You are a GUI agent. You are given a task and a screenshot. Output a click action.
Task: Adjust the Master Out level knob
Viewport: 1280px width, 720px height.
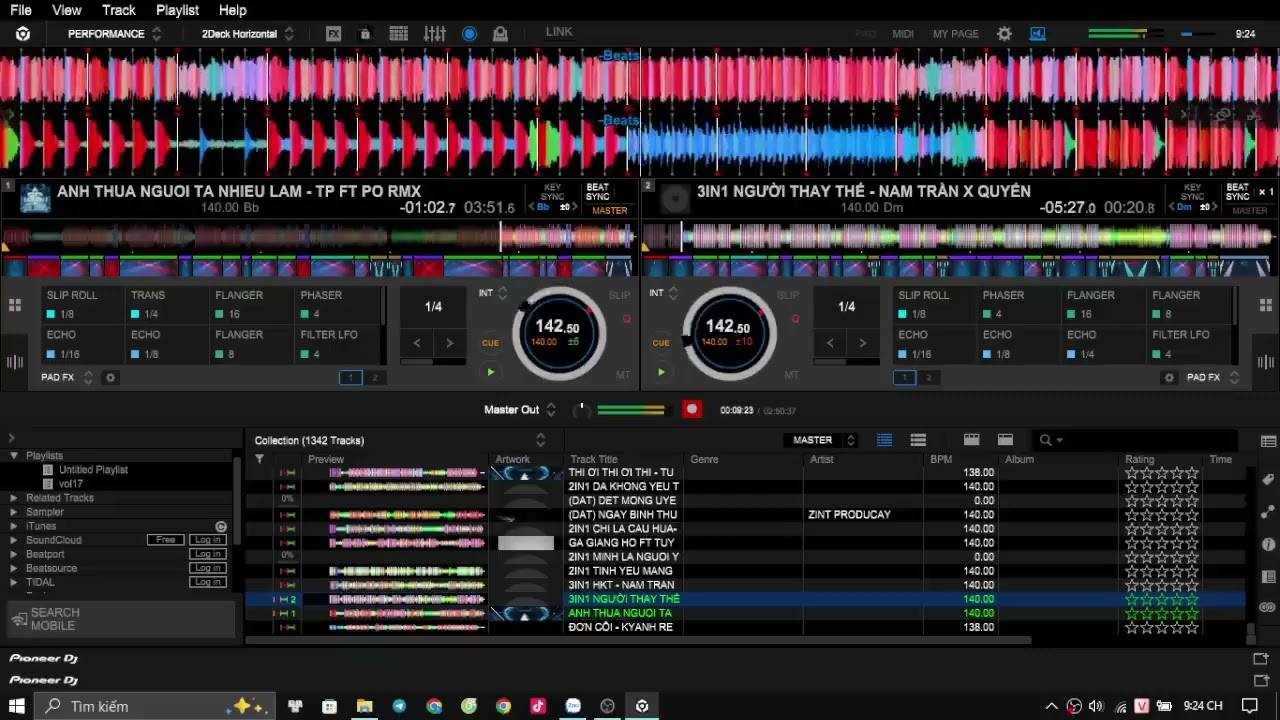581,410
